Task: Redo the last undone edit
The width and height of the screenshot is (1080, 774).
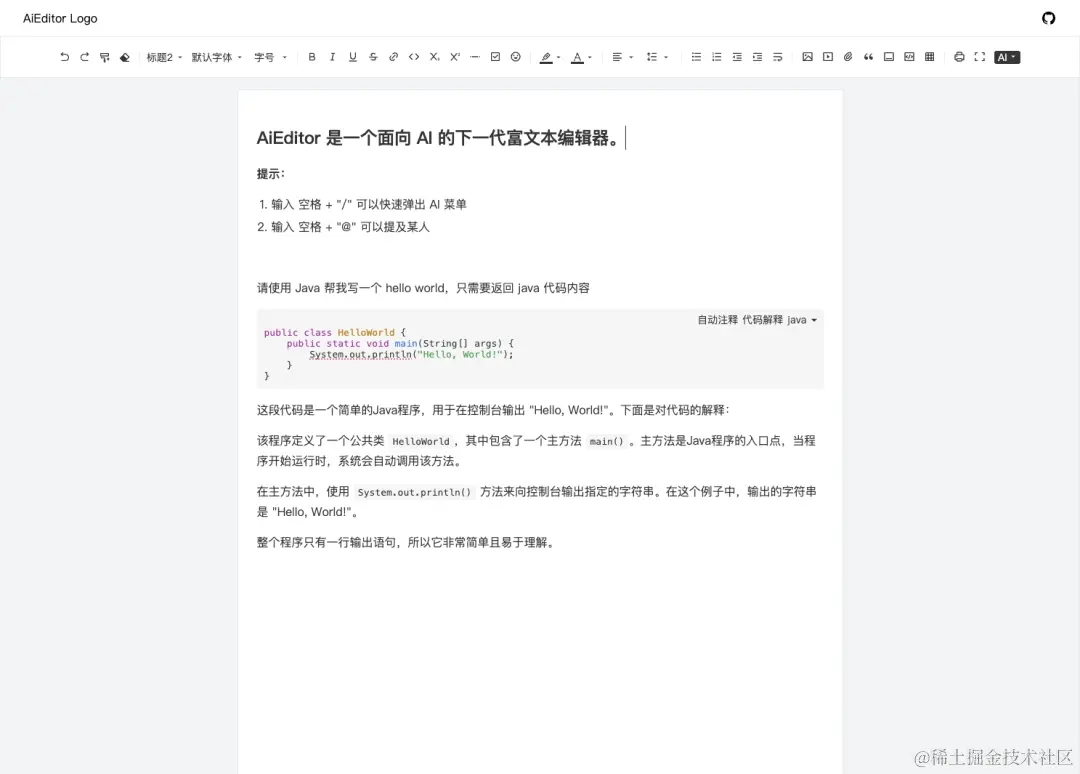Action: coord(84,57)
